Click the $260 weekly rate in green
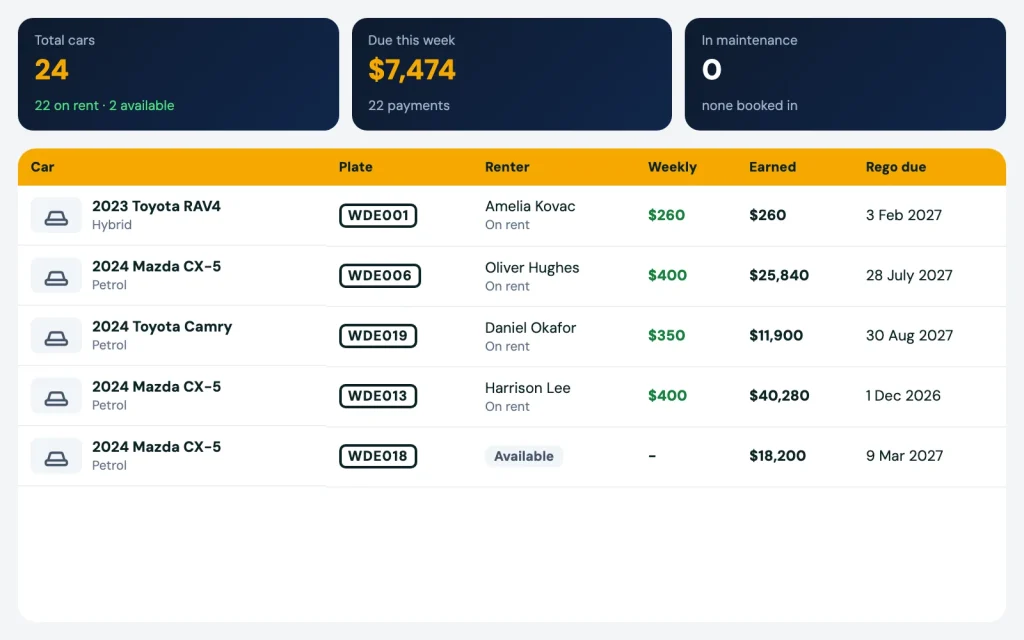Screen dimensions: 1024x640 (x=666, y=216)
